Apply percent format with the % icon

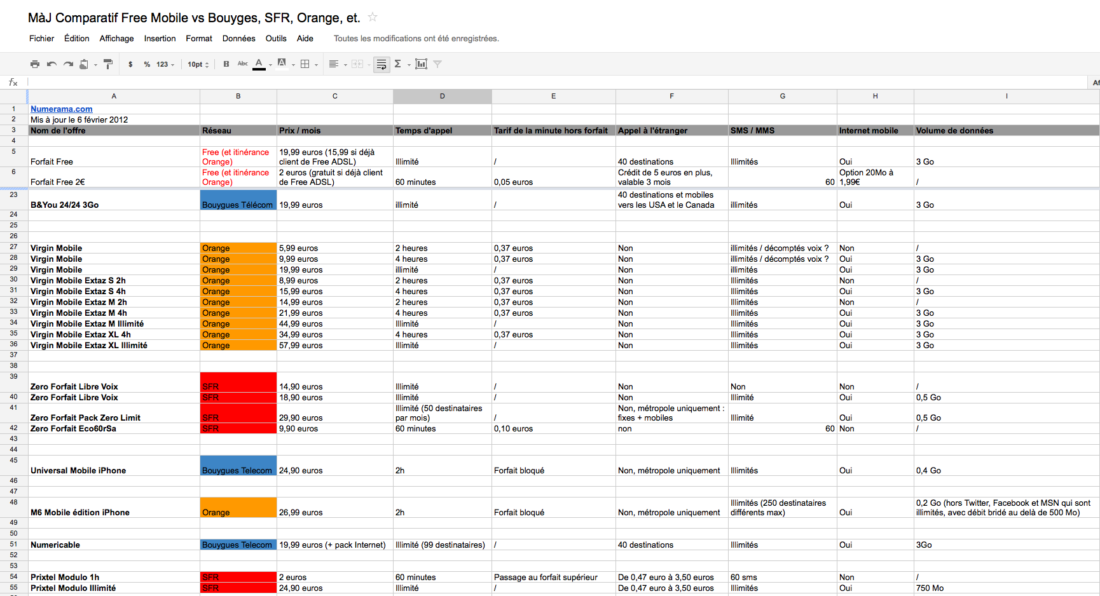(x=147, y=64)
